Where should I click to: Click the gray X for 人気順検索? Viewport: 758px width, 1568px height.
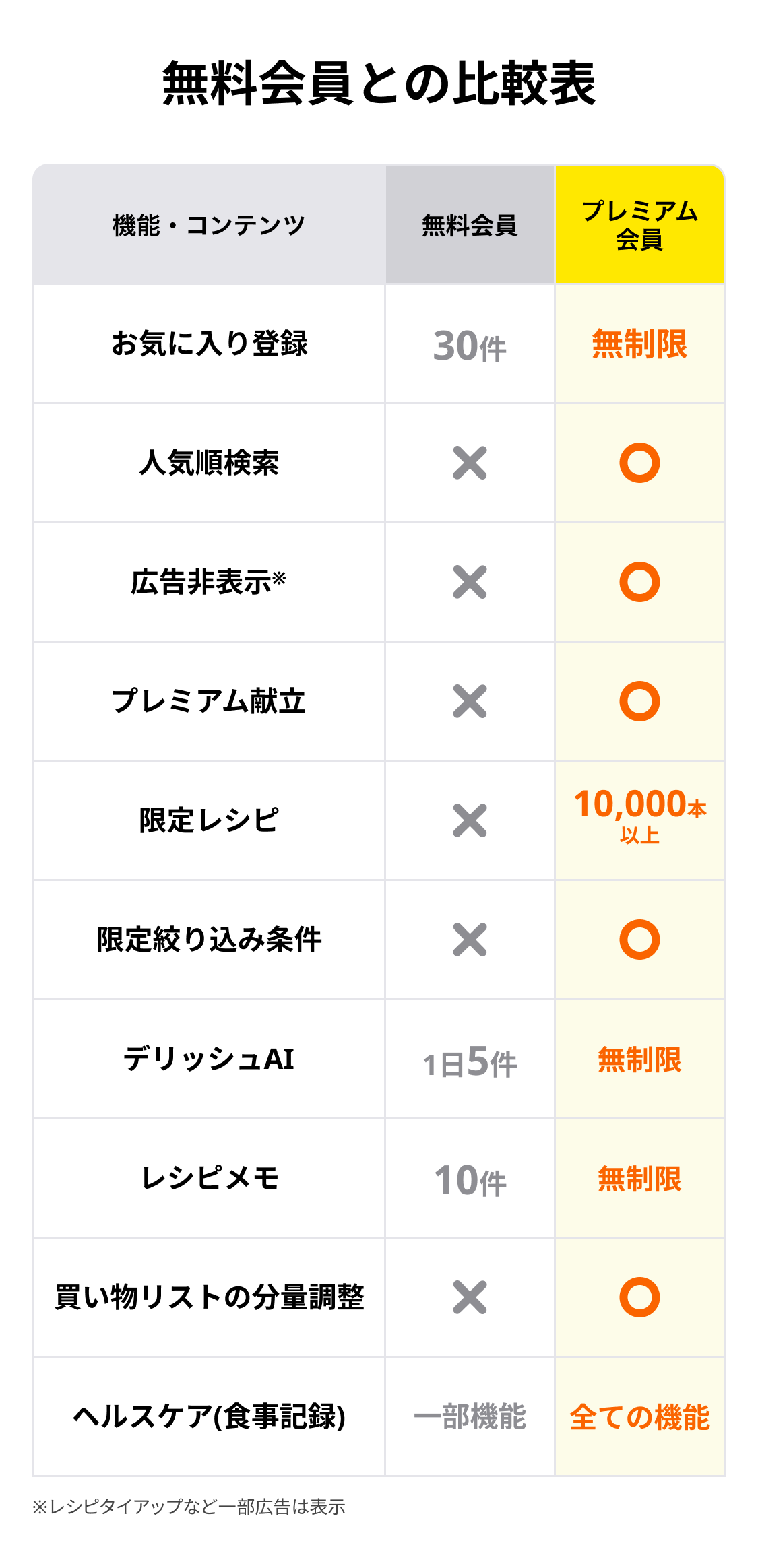pos(470,463)
